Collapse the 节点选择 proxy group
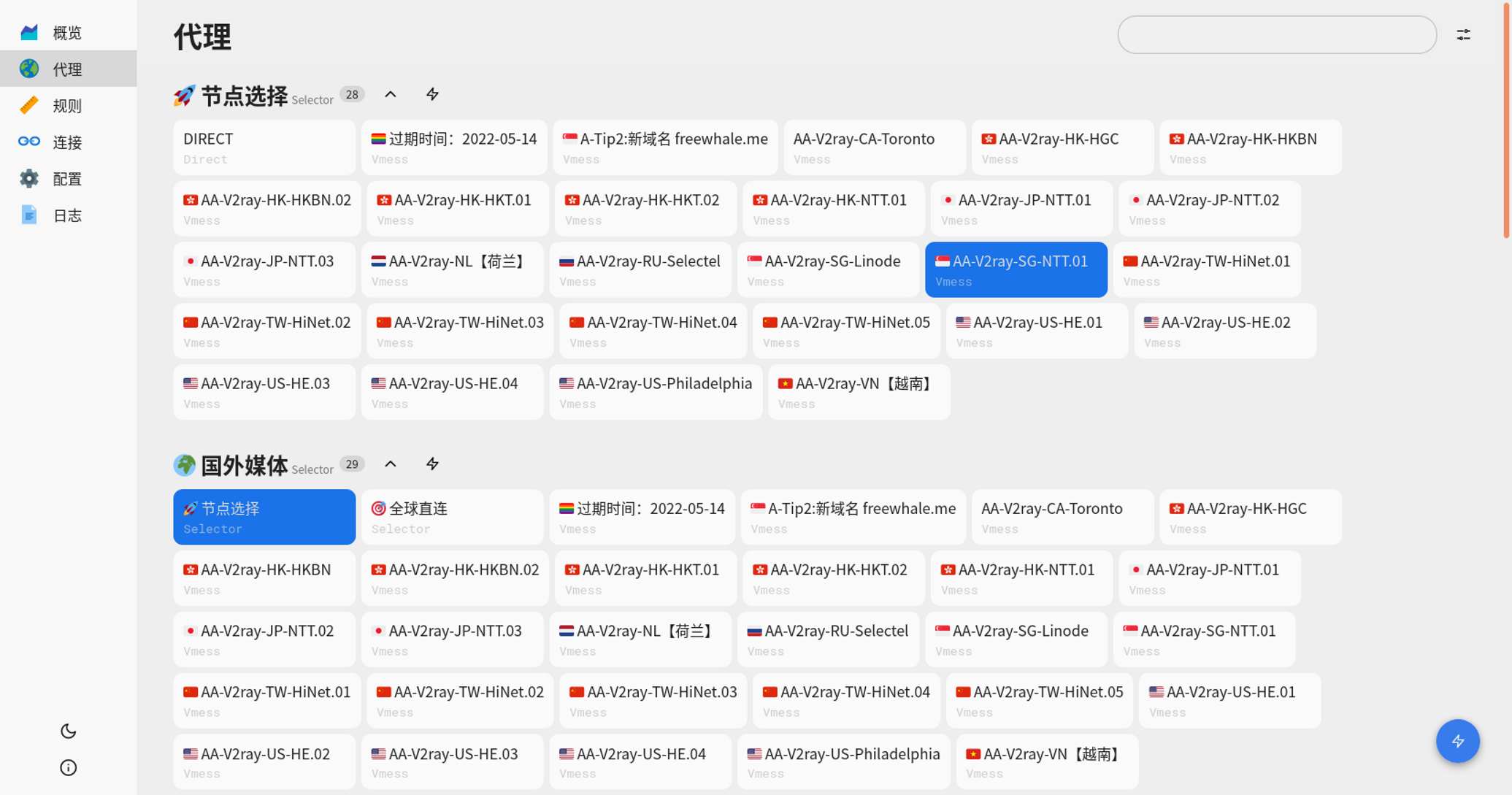Image resolution: width=1512 pixels, height=795 pixels. [x=391, y=94]
